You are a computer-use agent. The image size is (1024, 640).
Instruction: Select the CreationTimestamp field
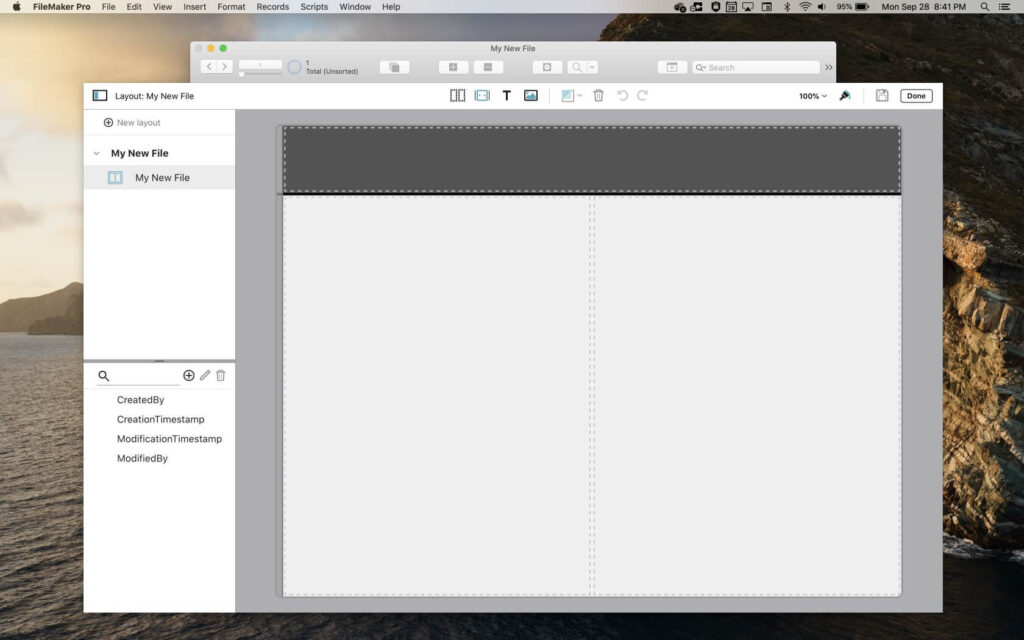click(x=161, y=419)
